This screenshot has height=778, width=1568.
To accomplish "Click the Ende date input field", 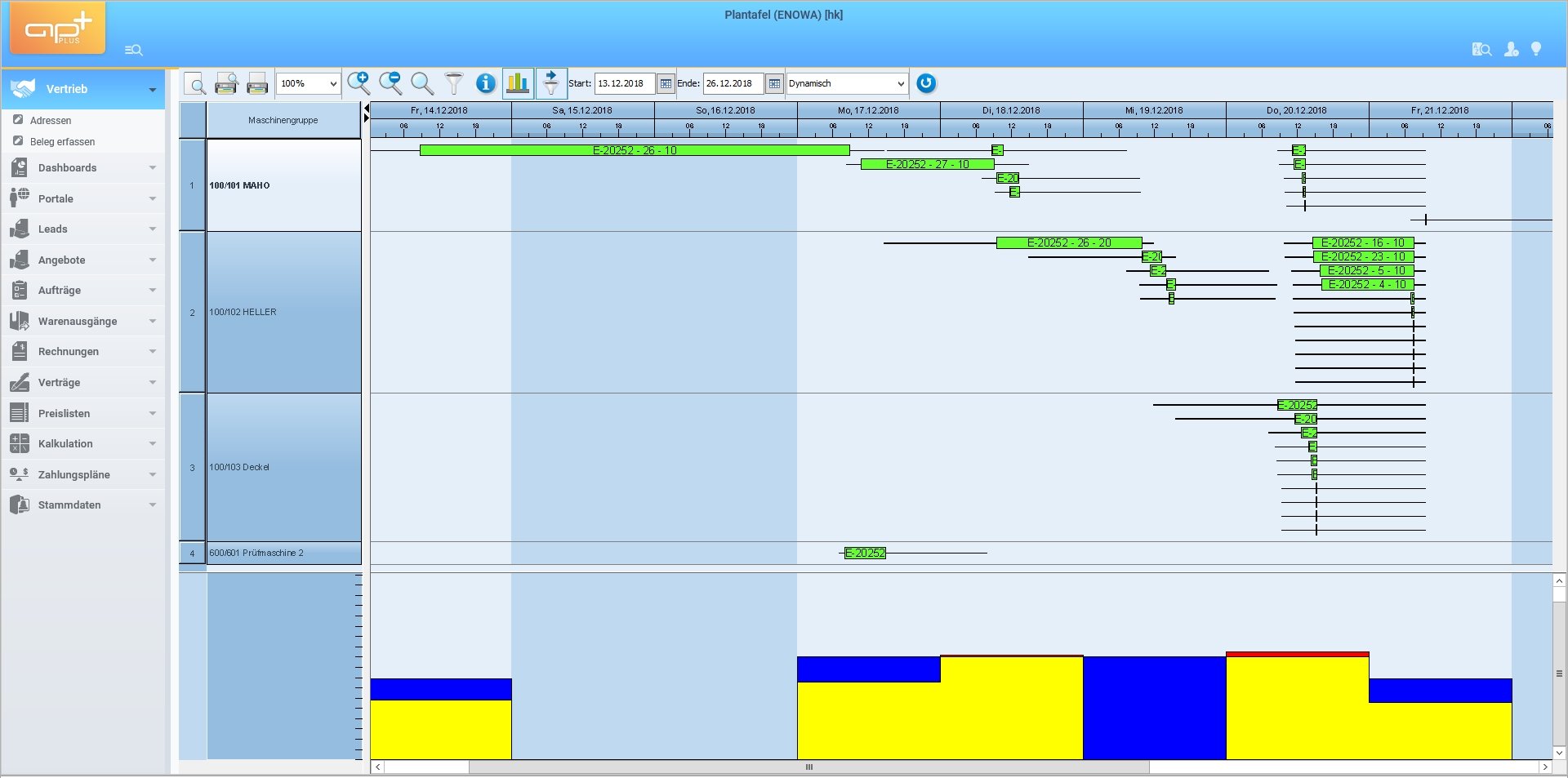I will click(x=733, y=83).
